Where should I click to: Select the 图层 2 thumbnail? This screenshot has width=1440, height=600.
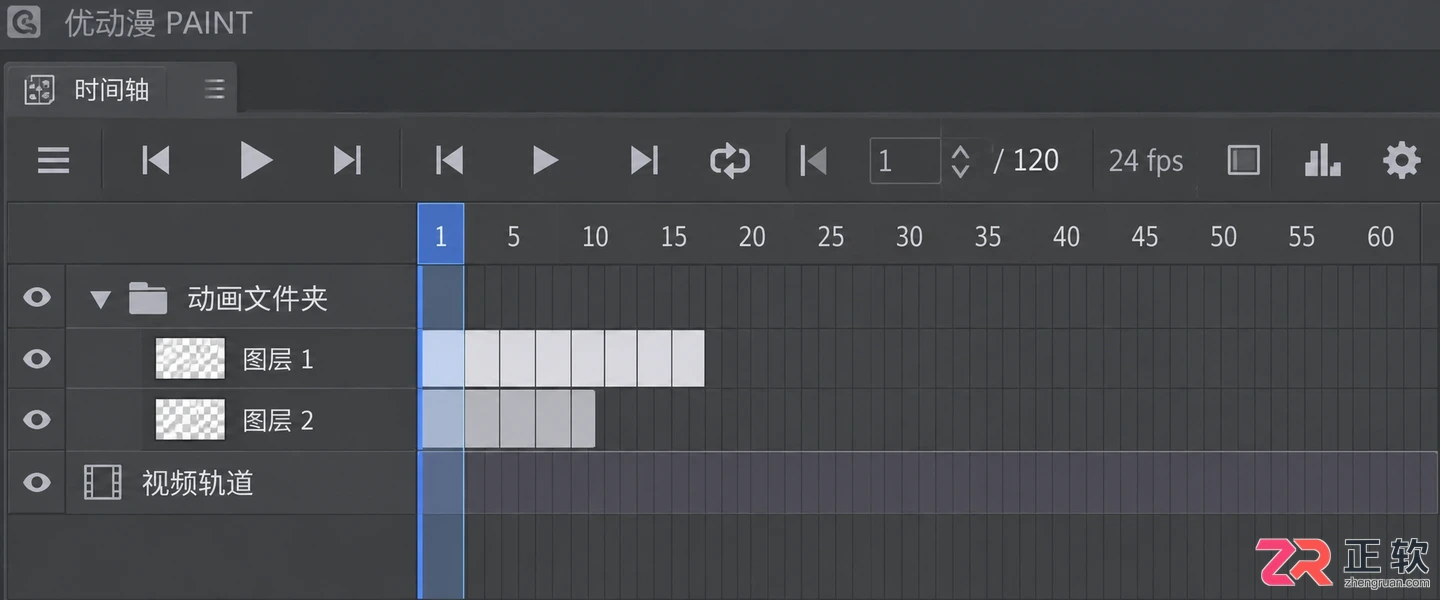[190, 420]
